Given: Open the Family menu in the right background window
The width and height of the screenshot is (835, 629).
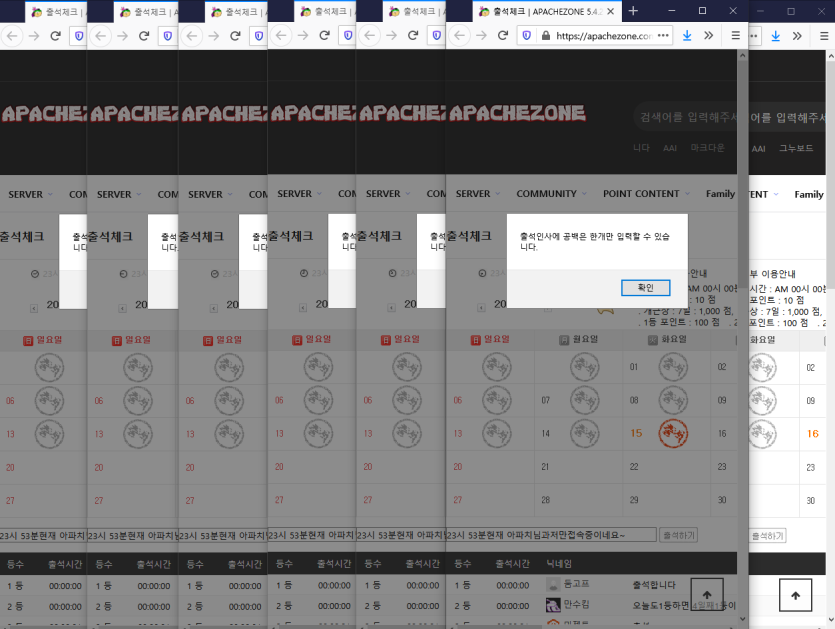Looking at the screenshot, I should [x=808, y=194].
